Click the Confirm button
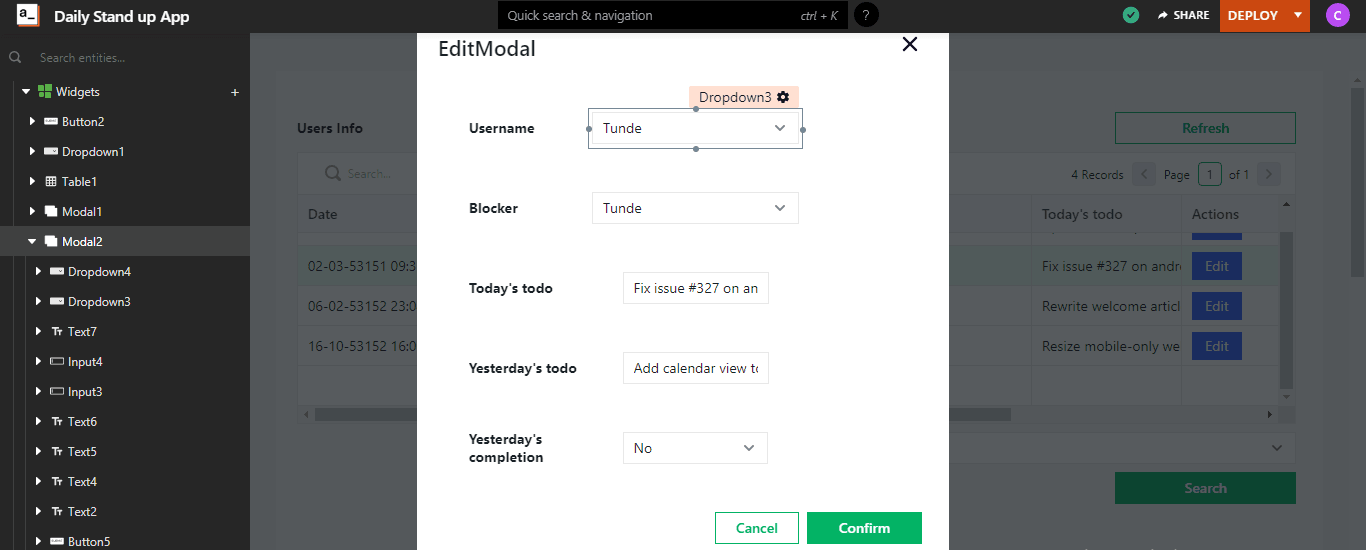Image resolution: width=1366 pixels, height=552 pixels. point(864,528)
